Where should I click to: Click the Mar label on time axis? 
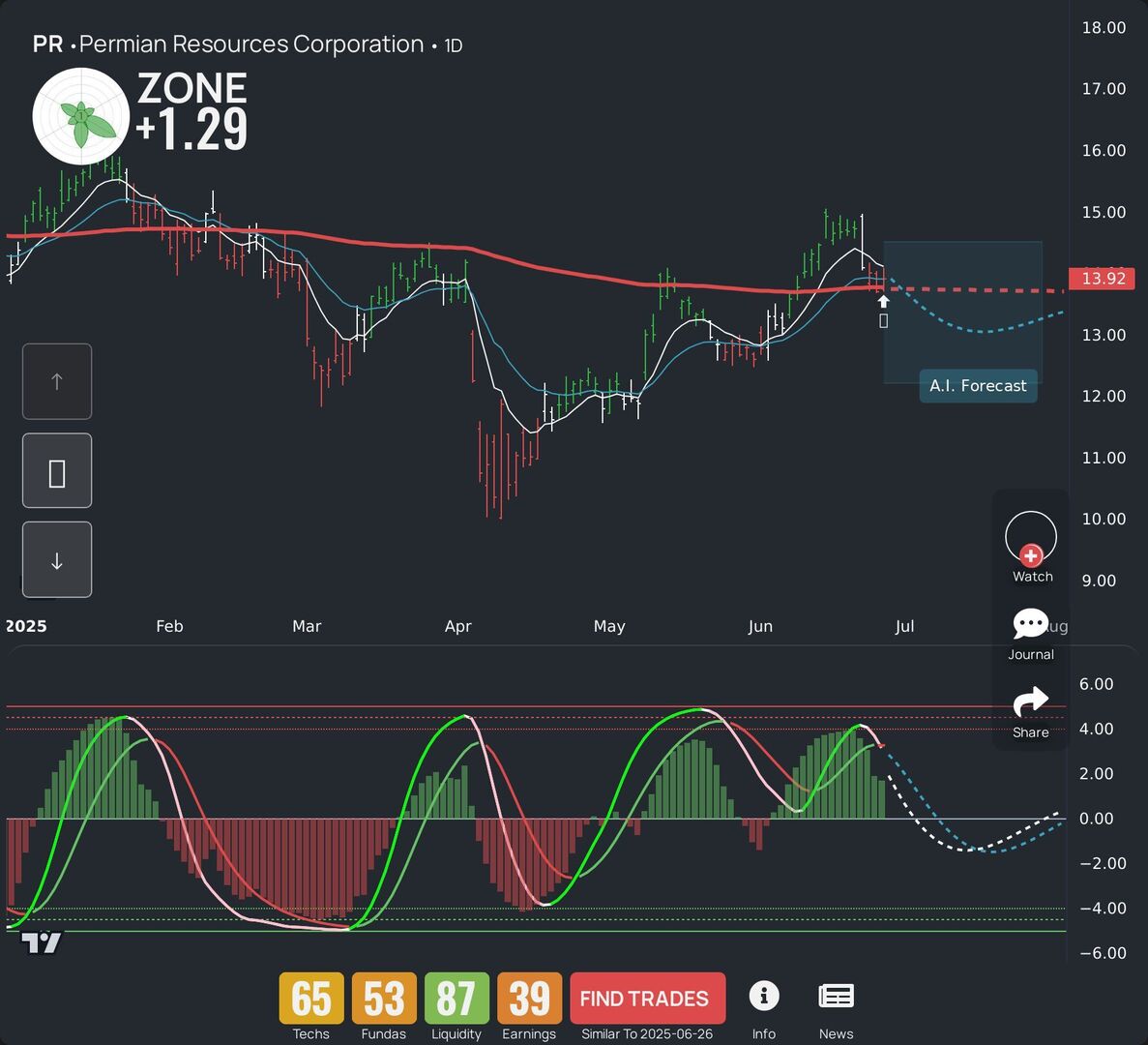(x=307, y=626)
